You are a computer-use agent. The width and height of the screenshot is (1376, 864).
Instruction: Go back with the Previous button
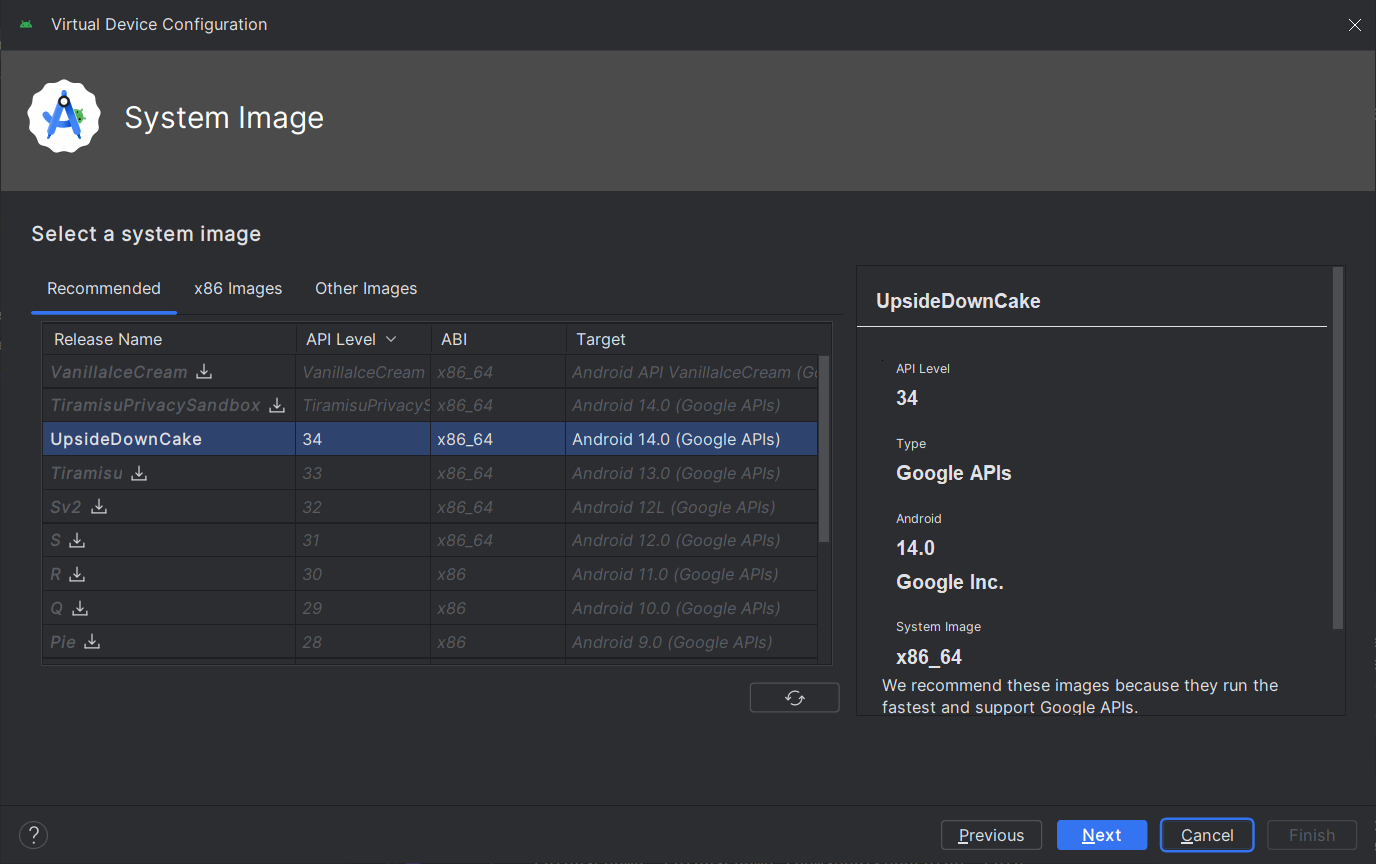click(x=991, y=835)
